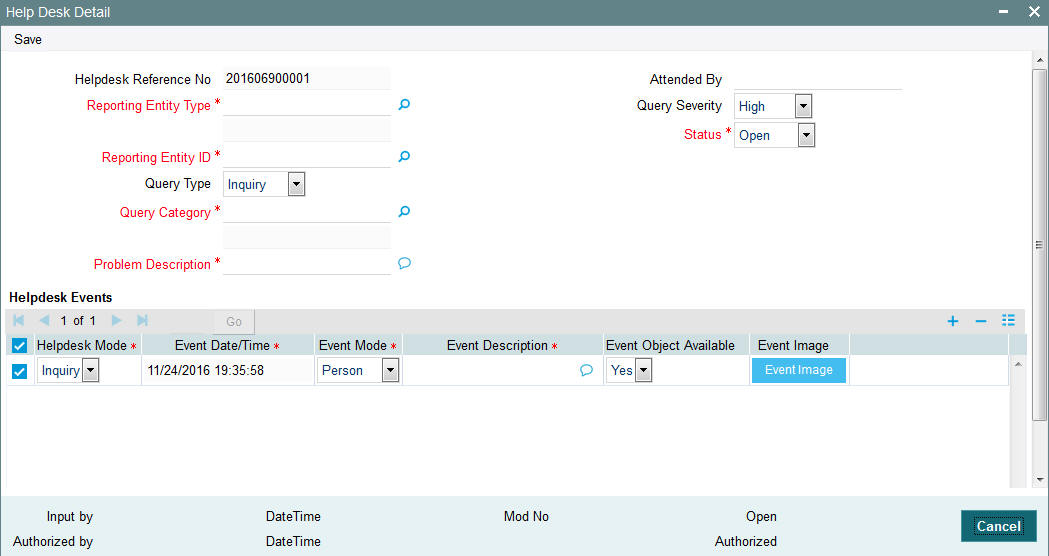Click Save in the toolbar

[x=28, y=39]
